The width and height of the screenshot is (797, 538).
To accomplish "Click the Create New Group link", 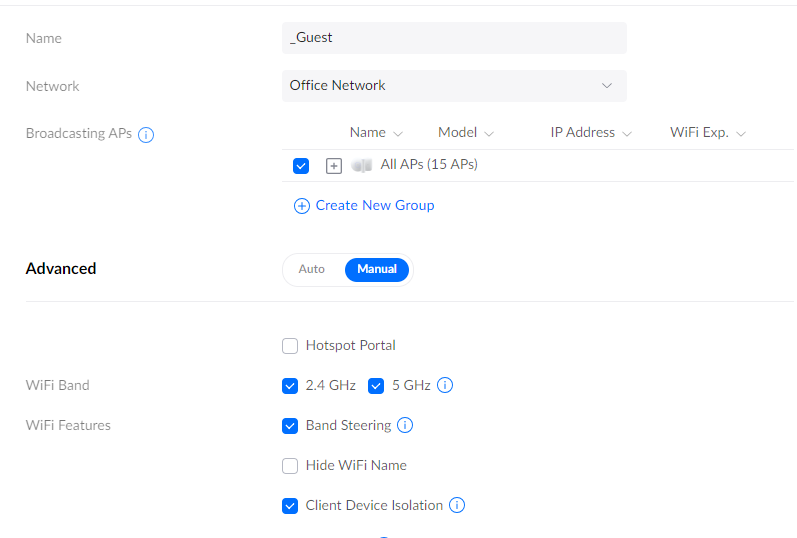I will [x=374, y=205].
